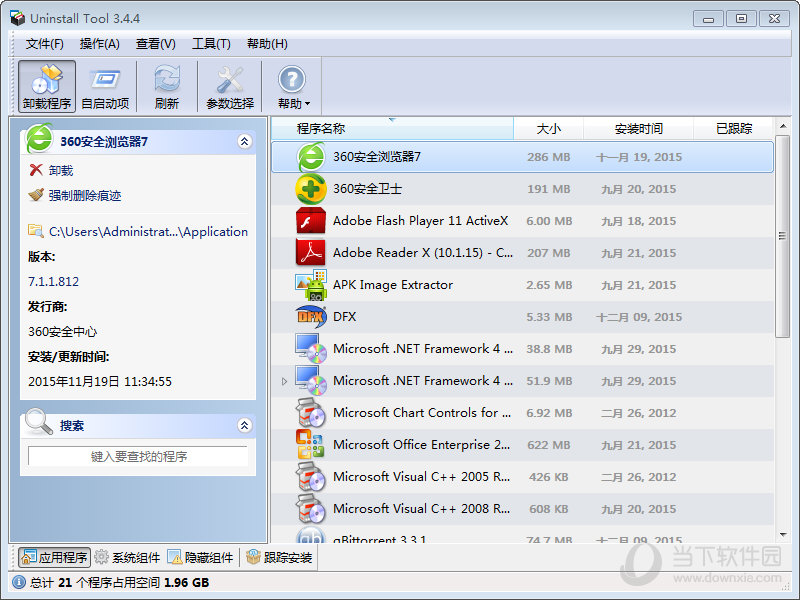Switch to the 应用程序 tab
800x600 pixels.
55,557
